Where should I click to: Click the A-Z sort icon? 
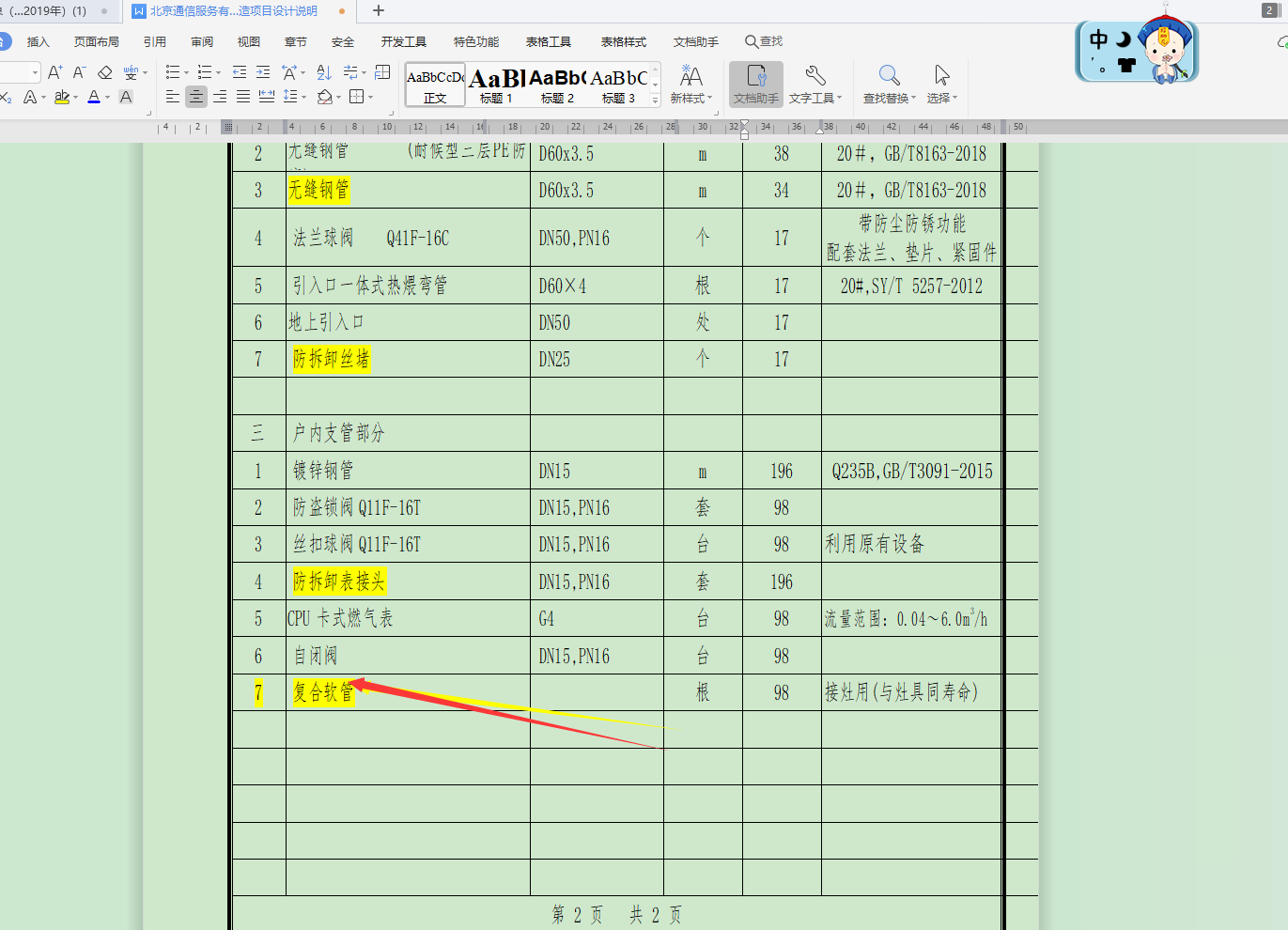324,72
